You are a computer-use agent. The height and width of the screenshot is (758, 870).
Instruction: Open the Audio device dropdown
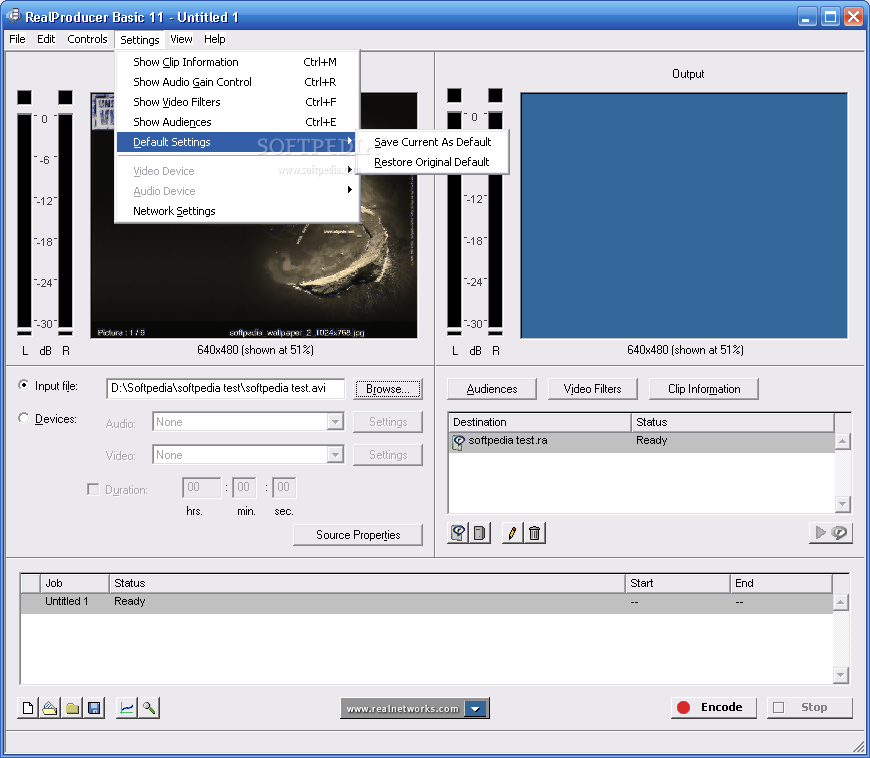click(x=335, y=422)
